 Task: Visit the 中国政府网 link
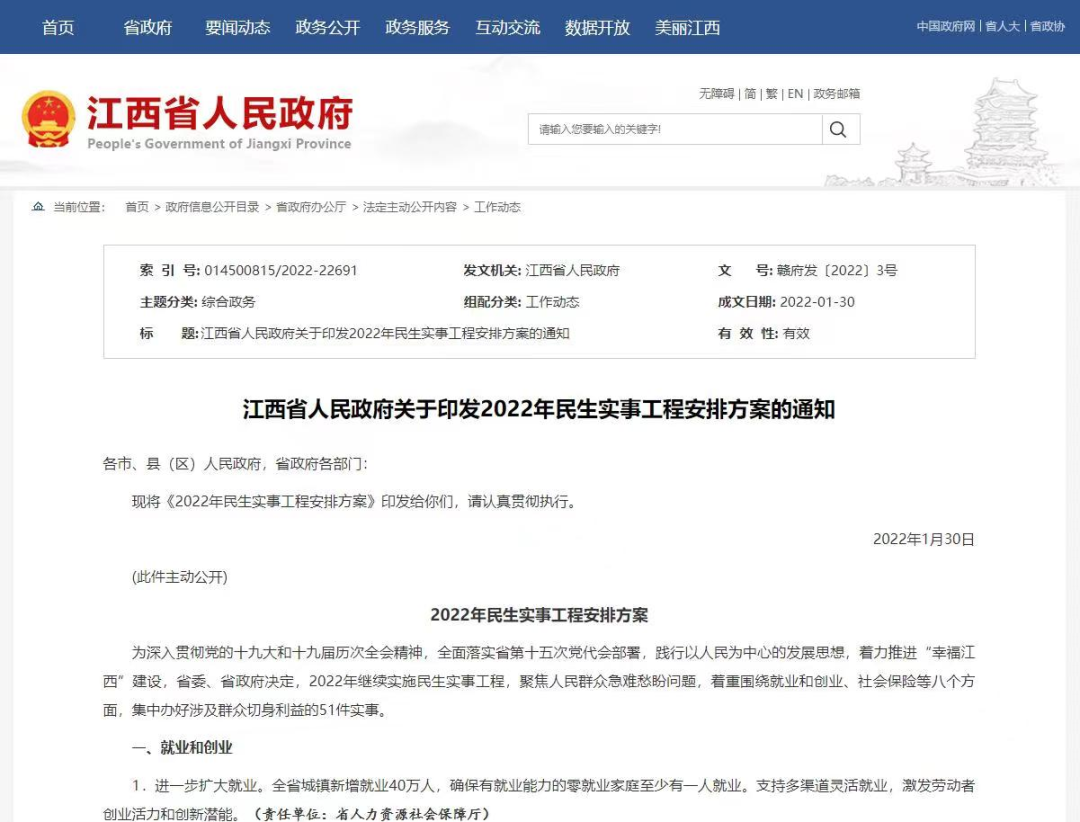[945, 27]
